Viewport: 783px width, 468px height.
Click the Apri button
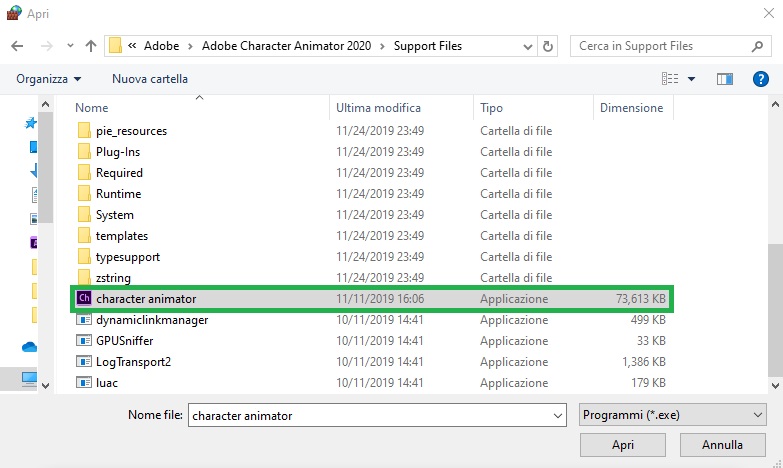coord(623,445)
